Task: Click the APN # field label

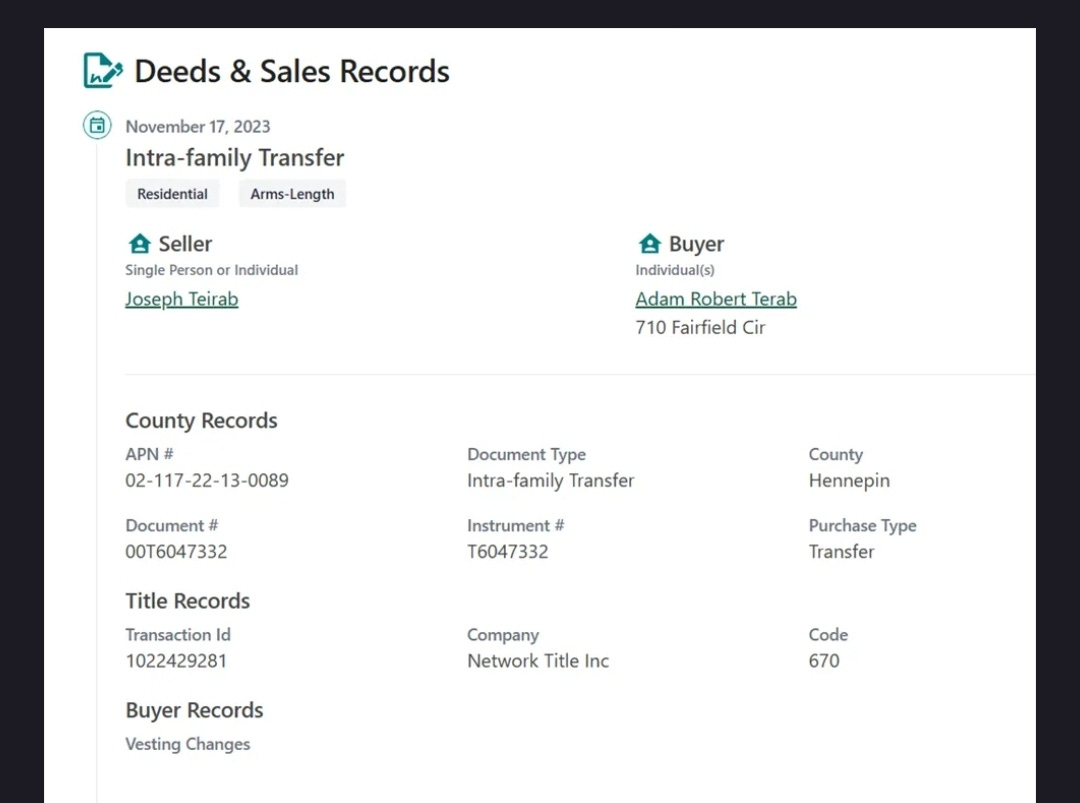Action: (149, 455)
